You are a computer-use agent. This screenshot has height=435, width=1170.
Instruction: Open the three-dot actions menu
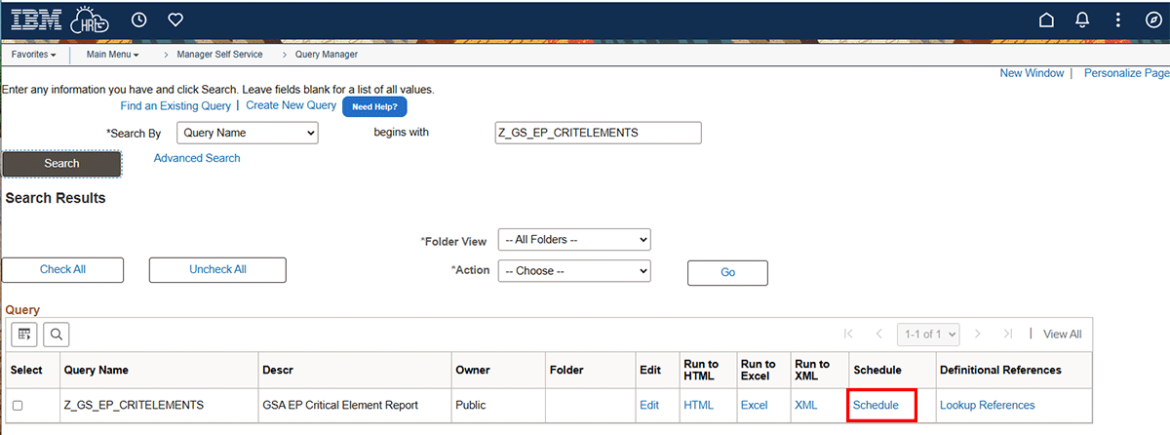tap(1118, 20)
